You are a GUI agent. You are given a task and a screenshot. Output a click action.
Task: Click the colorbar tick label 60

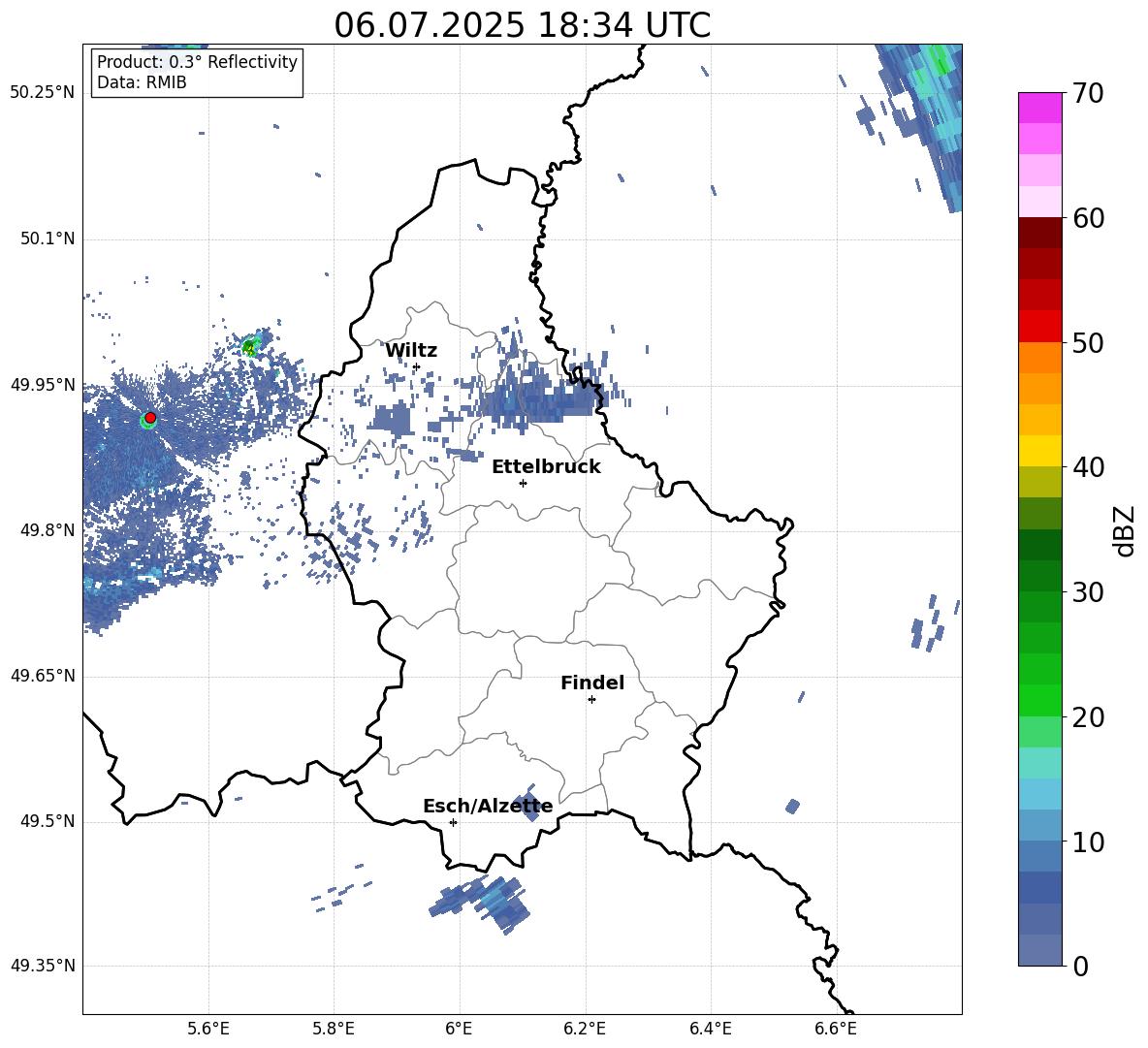click(x=1088, y=217)
